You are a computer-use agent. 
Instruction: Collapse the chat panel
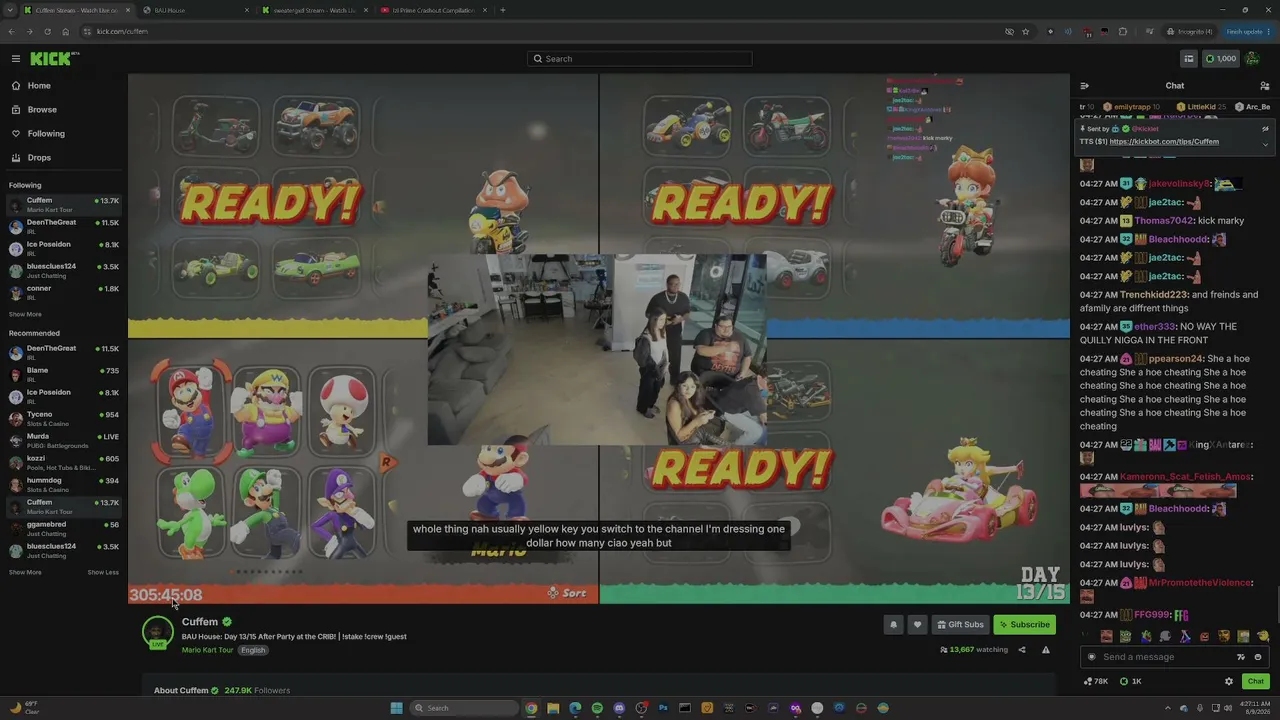(x=1085, y=86)
